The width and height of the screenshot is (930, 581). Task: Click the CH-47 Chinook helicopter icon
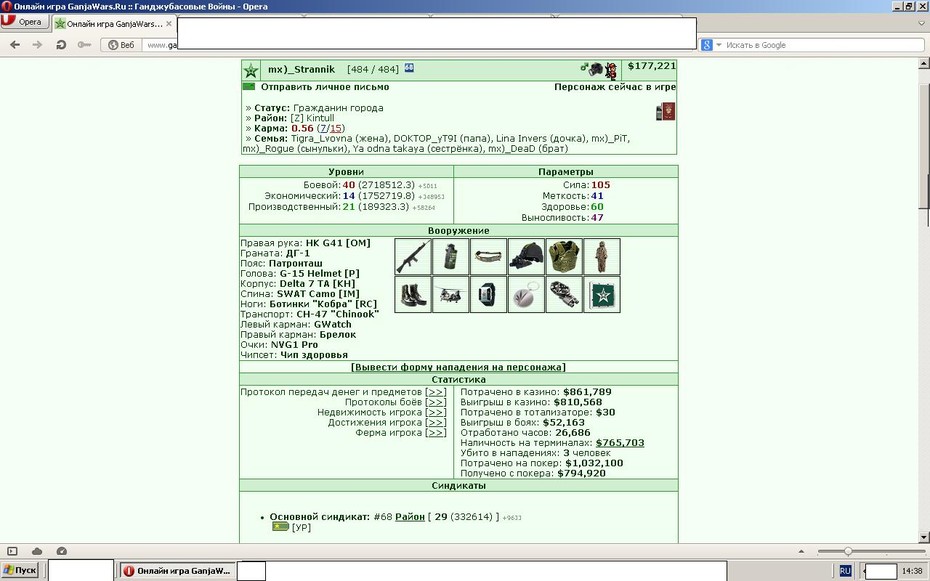[451, 294]
